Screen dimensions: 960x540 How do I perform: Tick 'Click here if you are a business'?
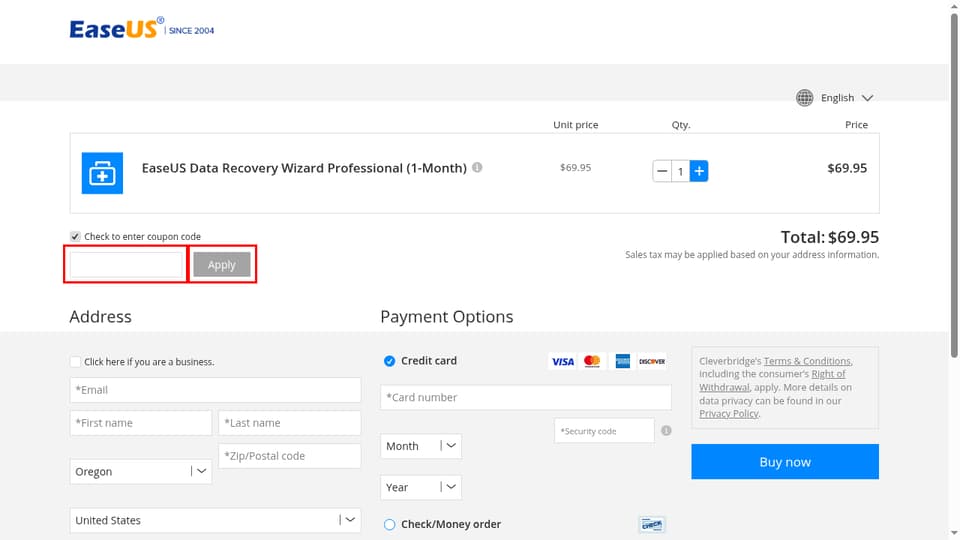click(75, 362)
